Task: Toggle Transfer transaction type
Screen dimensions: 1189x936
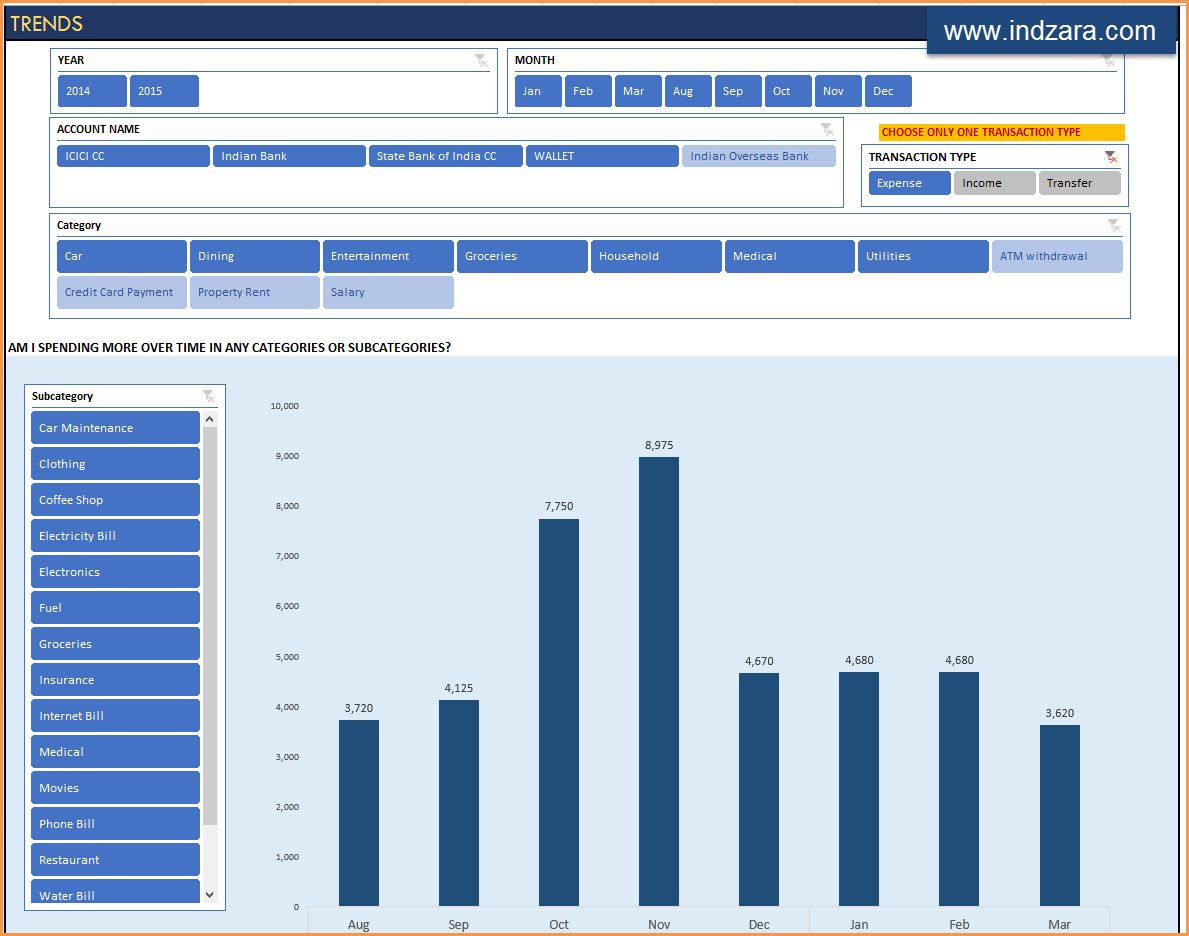Action: pyautogui.click(x=1079, y=183)
